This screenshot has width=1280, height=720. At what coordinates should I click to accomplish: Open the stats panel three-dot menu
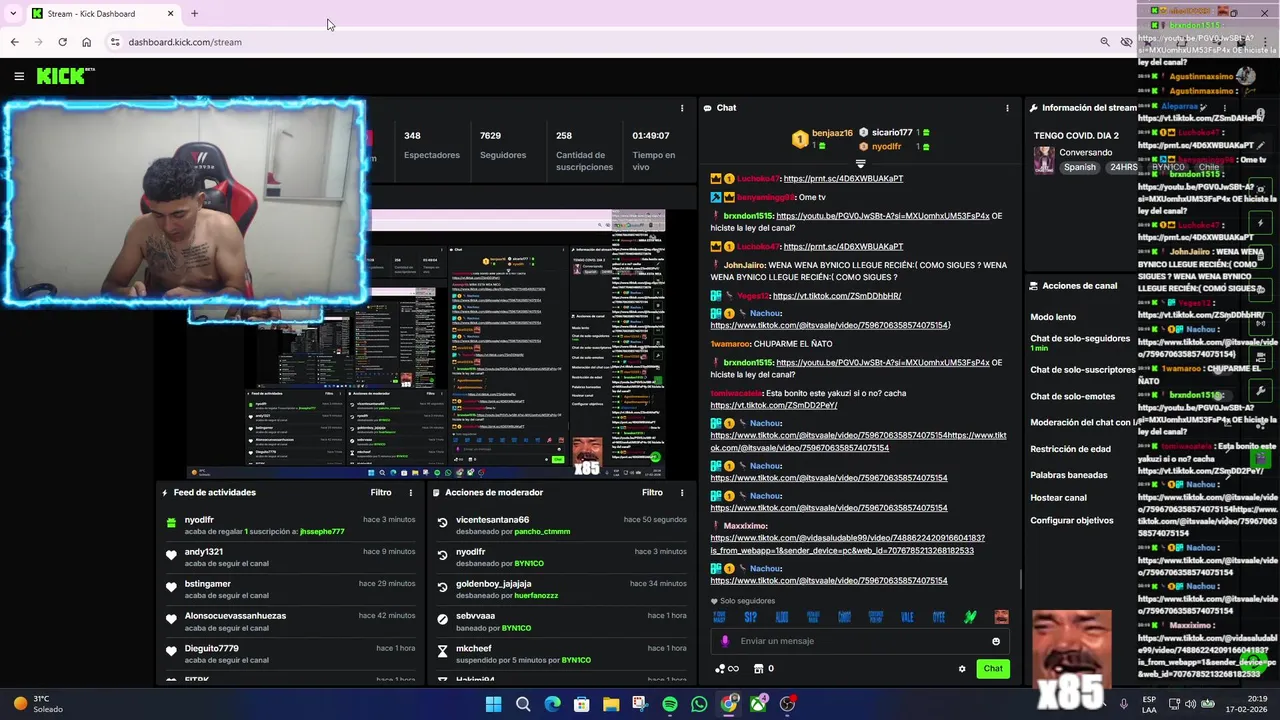pos(682,108)
